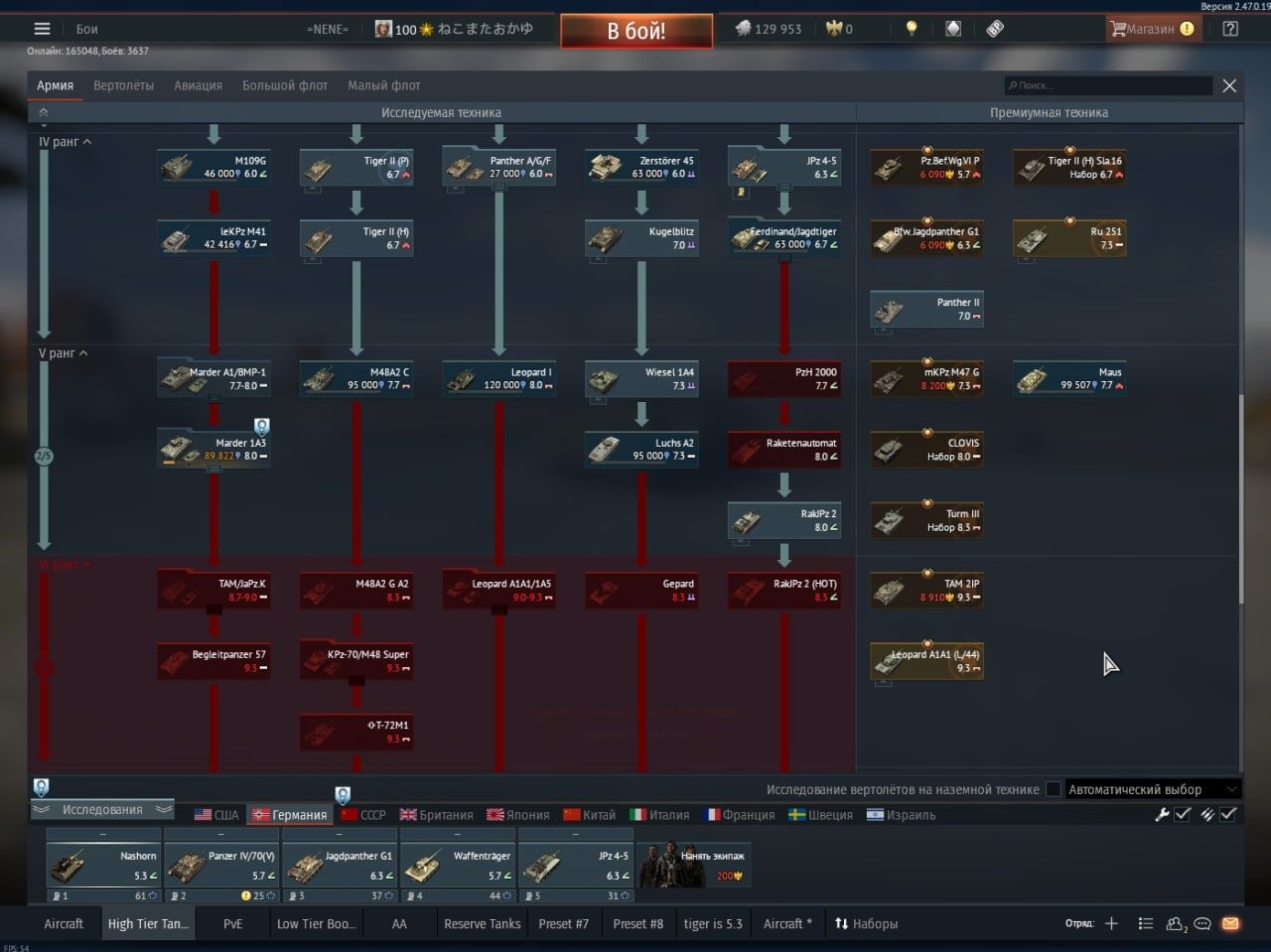
Task: Select the Швеция nation tab
Action: 821,815
